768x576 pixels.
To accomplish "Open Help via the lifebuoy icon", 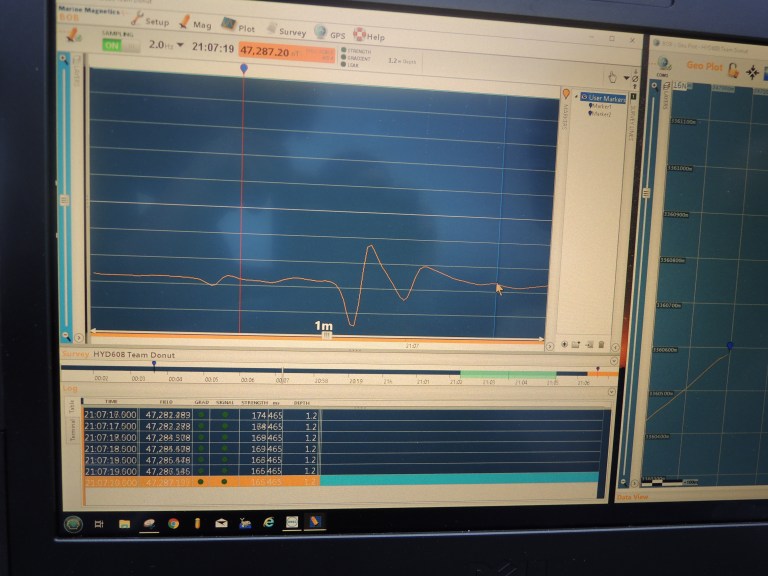I will (x=367, y=36).
